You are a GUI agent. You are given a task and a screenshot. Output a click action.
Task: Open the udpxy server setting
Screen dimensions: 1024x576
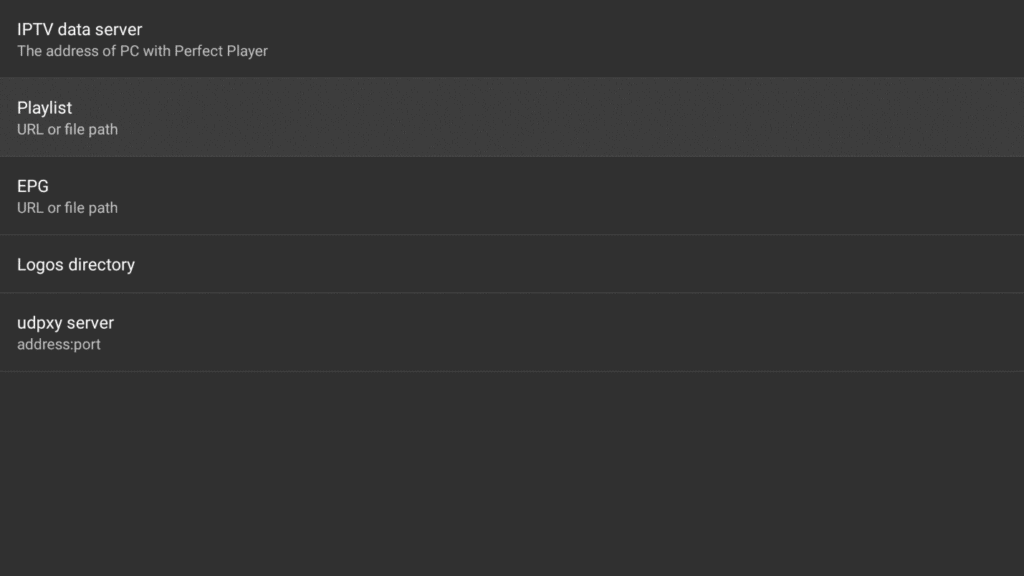512,332
